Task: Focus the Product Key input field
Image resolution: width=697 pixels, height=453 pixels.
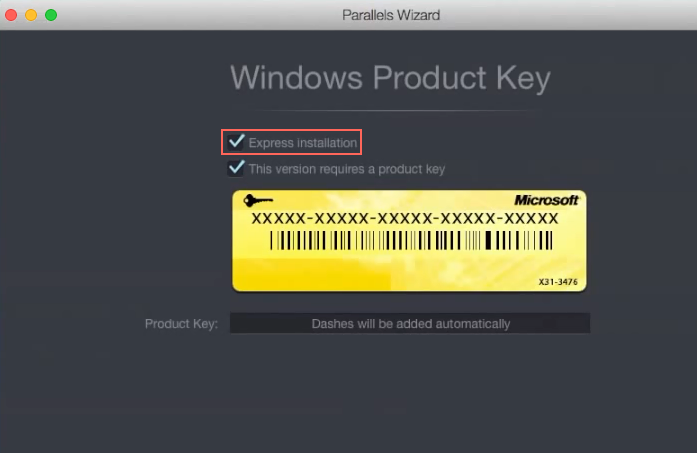Action: [410, 323]
